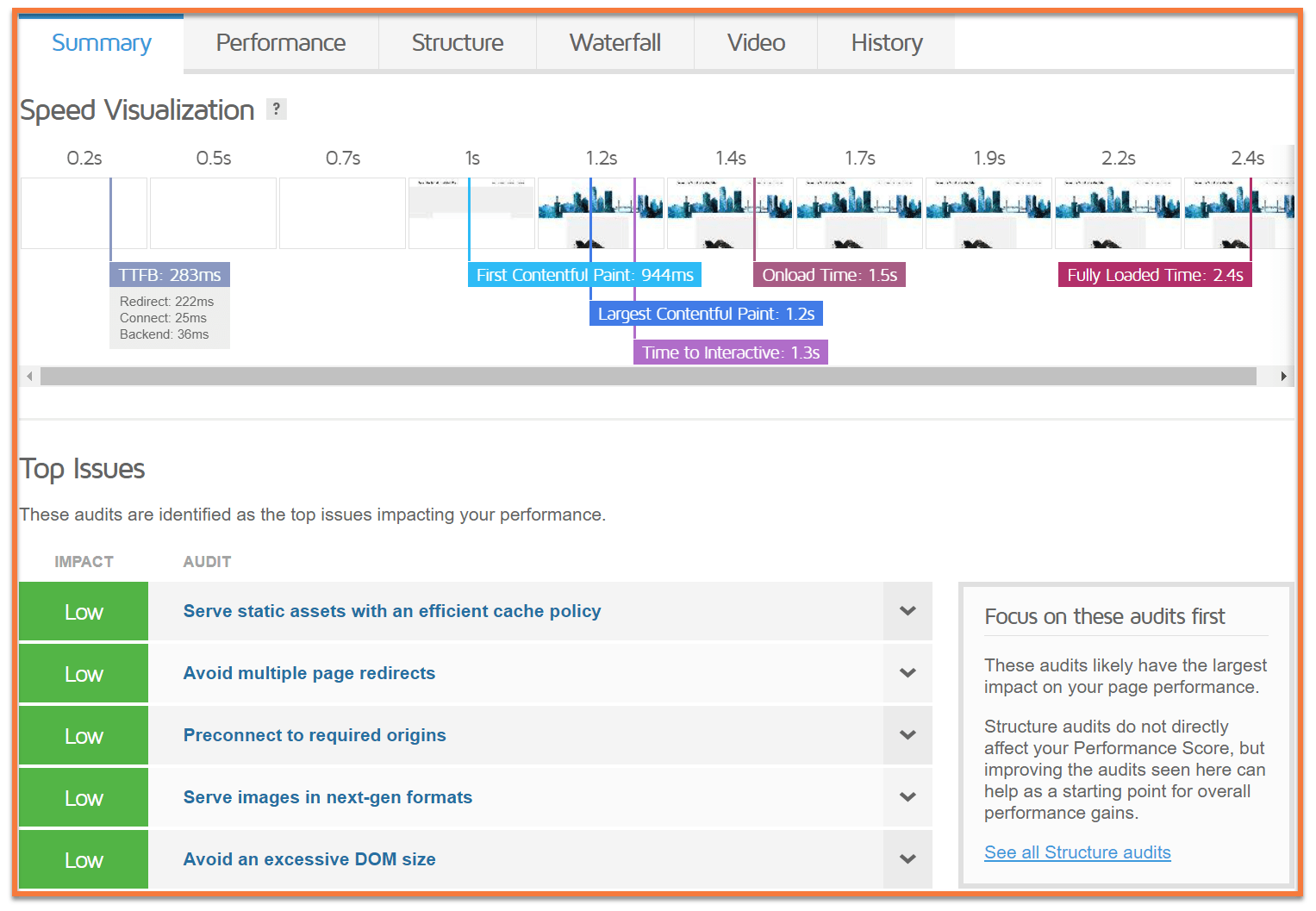Click the horizontal timeline scrollbar track

pyautogui.click(x=646, y=377)
